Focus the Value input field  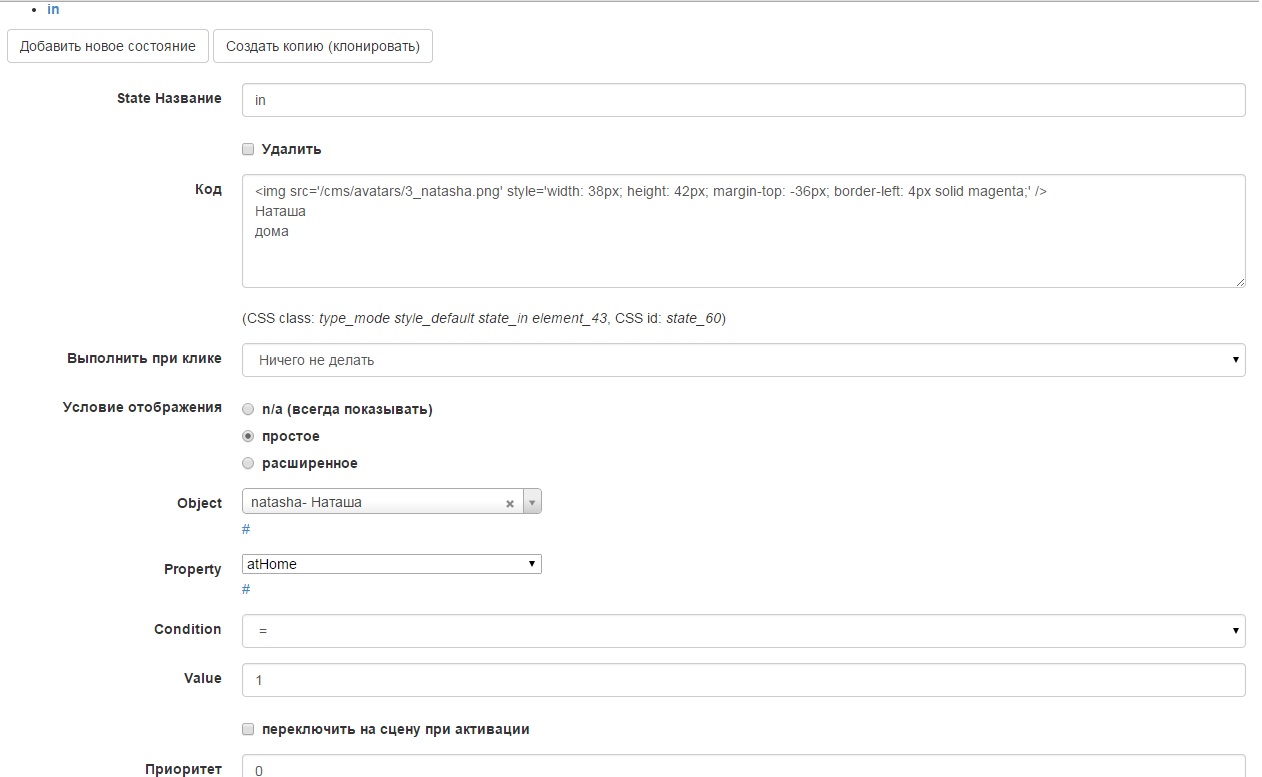[x=743, y=680]
